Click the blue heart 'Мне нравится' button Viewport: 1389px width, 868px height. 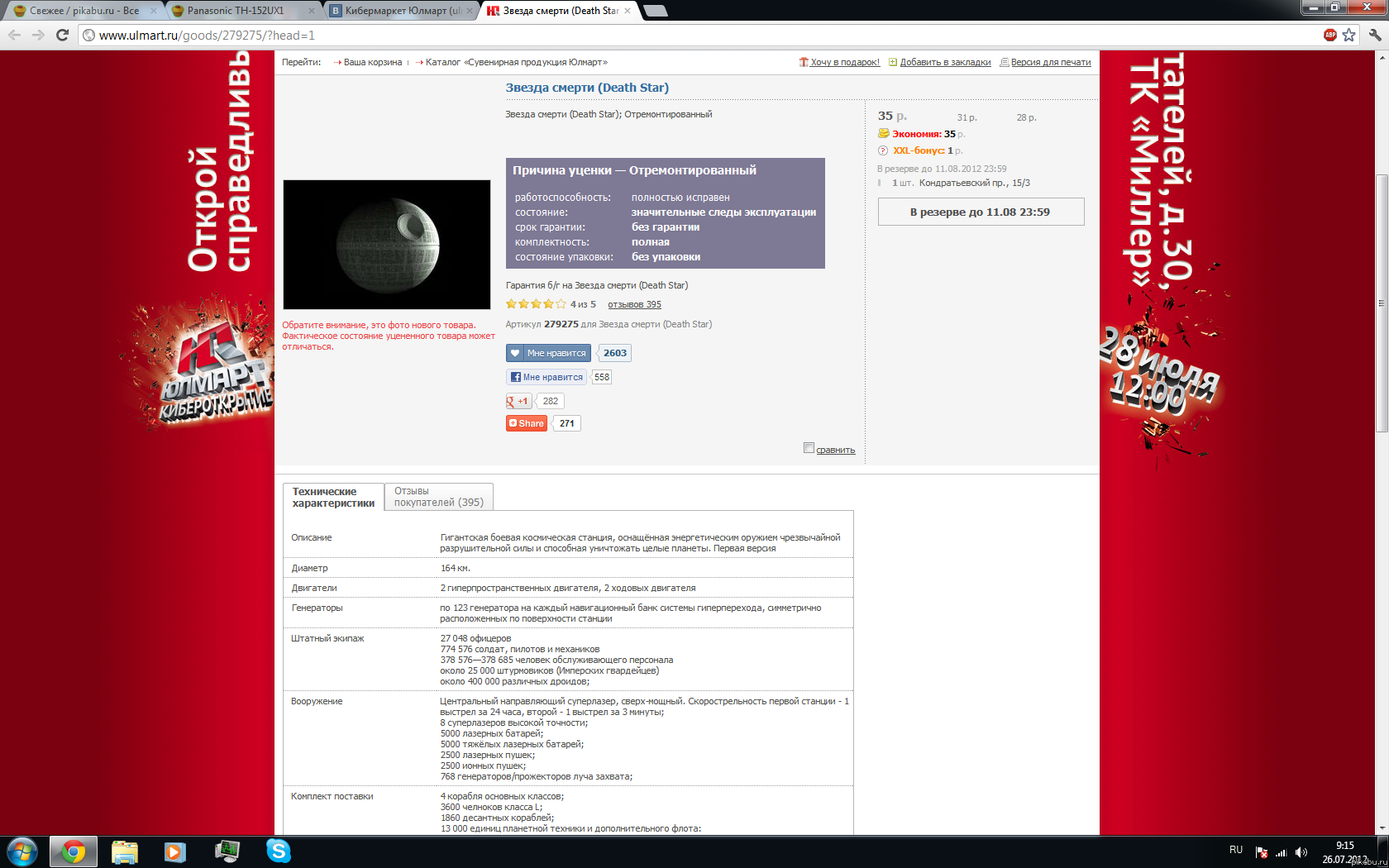coord(548,353)
